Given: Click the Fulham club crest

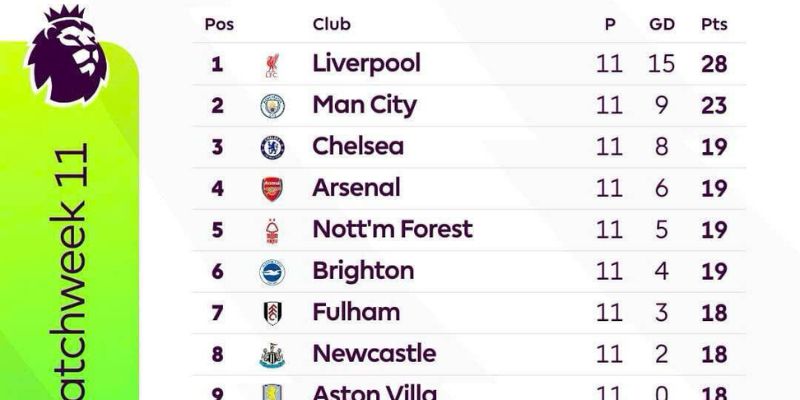Looking at the screenshot, I should pos(272,313).
